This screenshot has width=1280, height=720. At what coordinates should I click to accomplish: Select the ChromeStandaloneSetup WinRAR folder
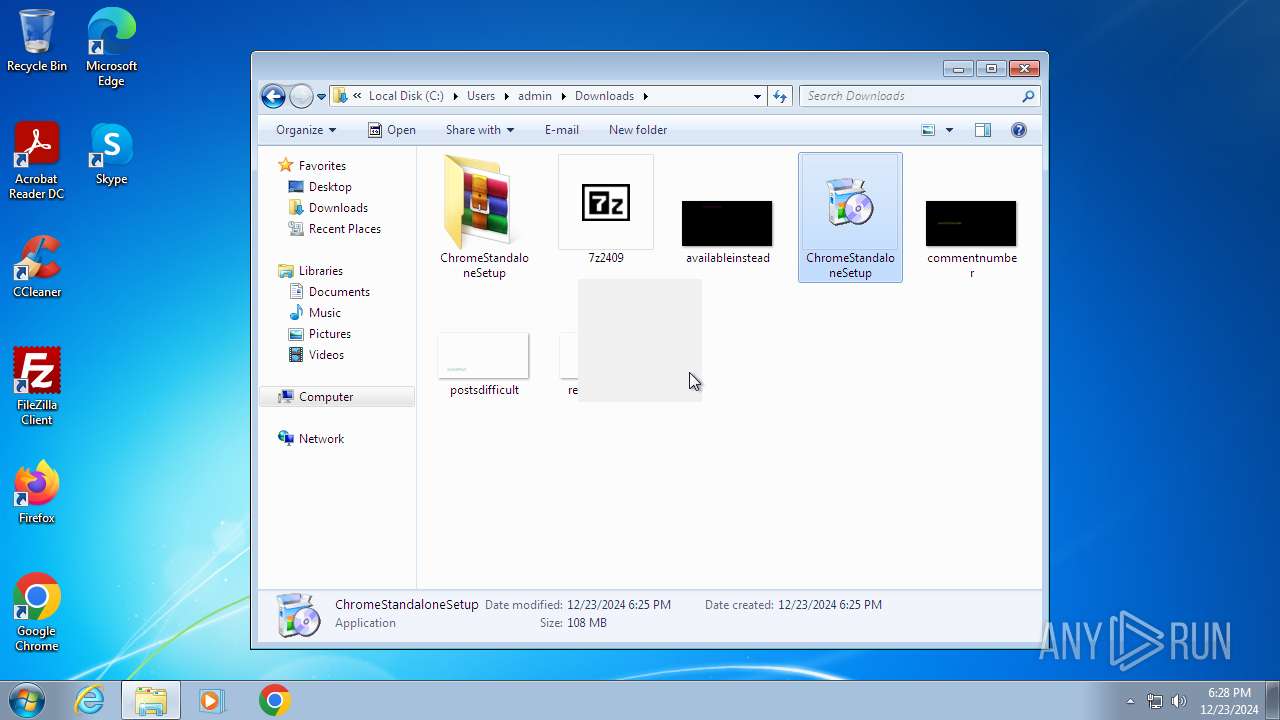tap(484, 217)
